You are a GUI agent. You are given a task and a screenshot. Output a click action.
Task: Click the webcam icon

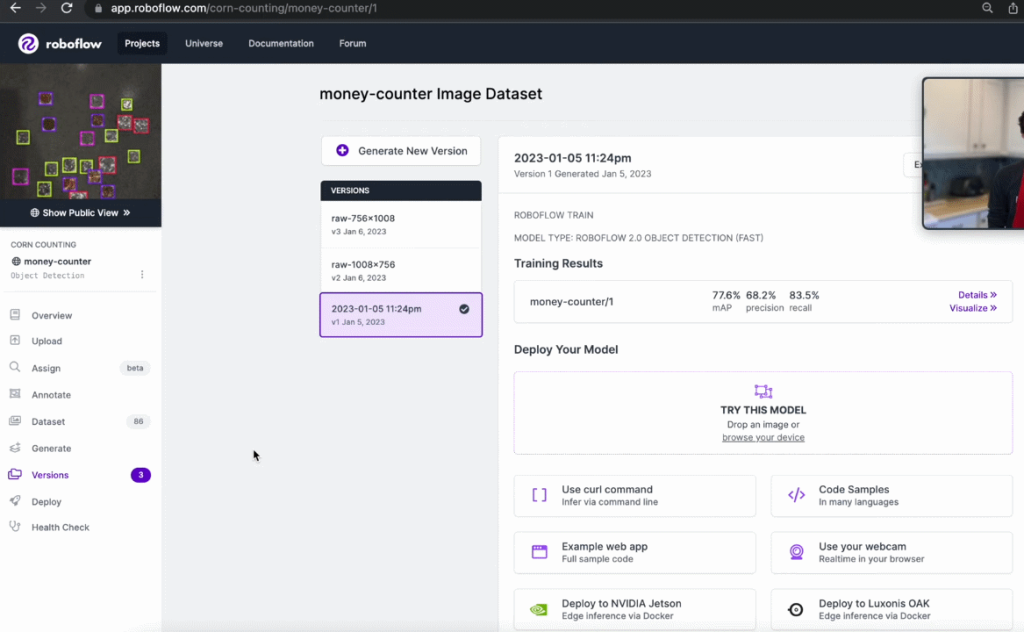[797, 552]
